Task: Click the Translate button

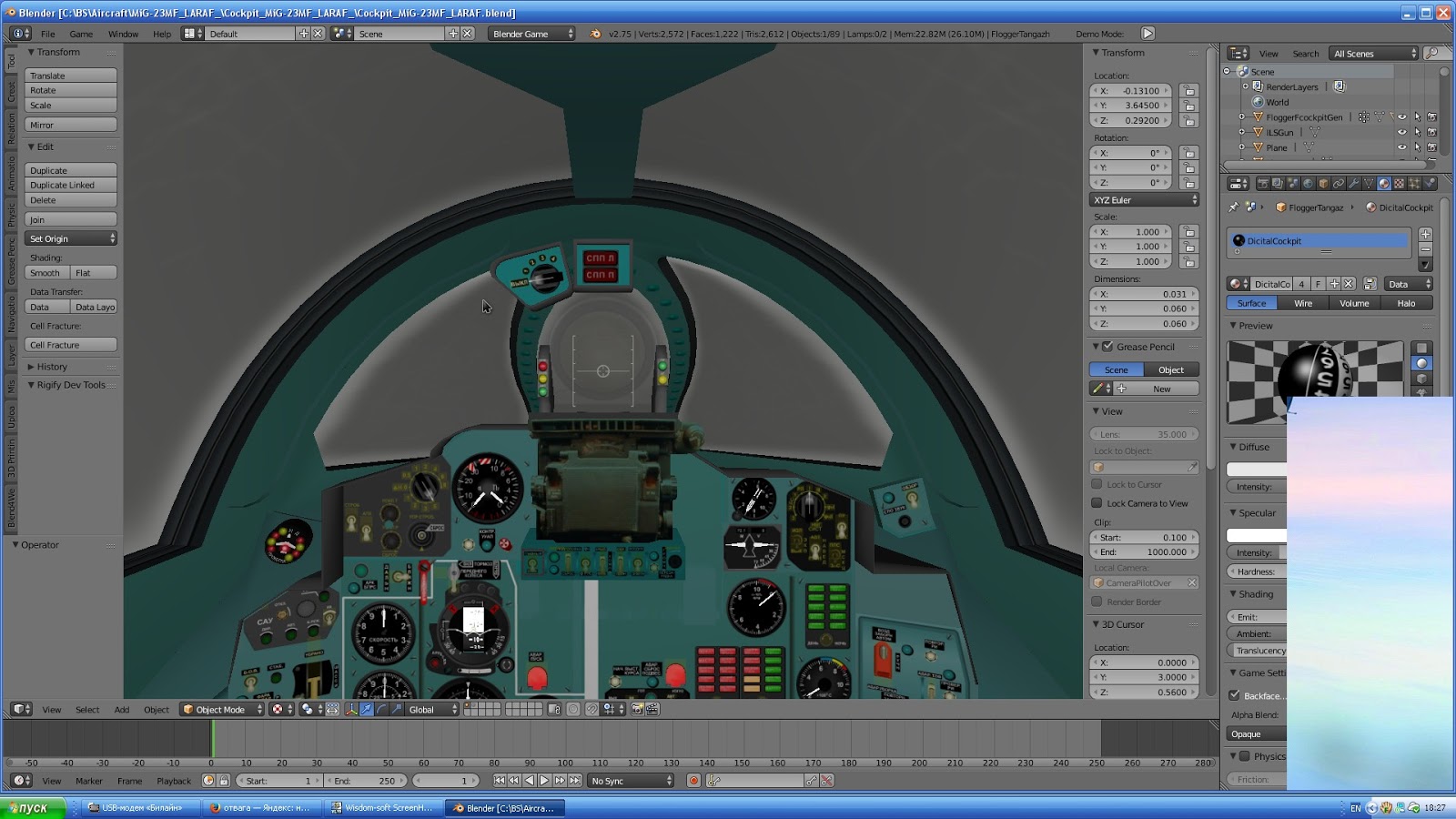Action: coord(71,76)
